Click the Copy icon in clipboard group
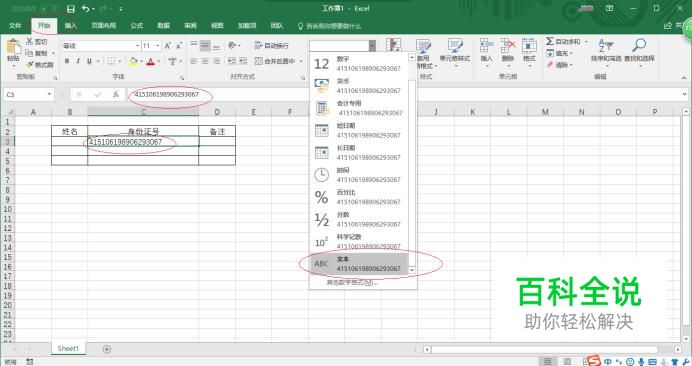The image size is (692, 366). click(x=30, y=53)
